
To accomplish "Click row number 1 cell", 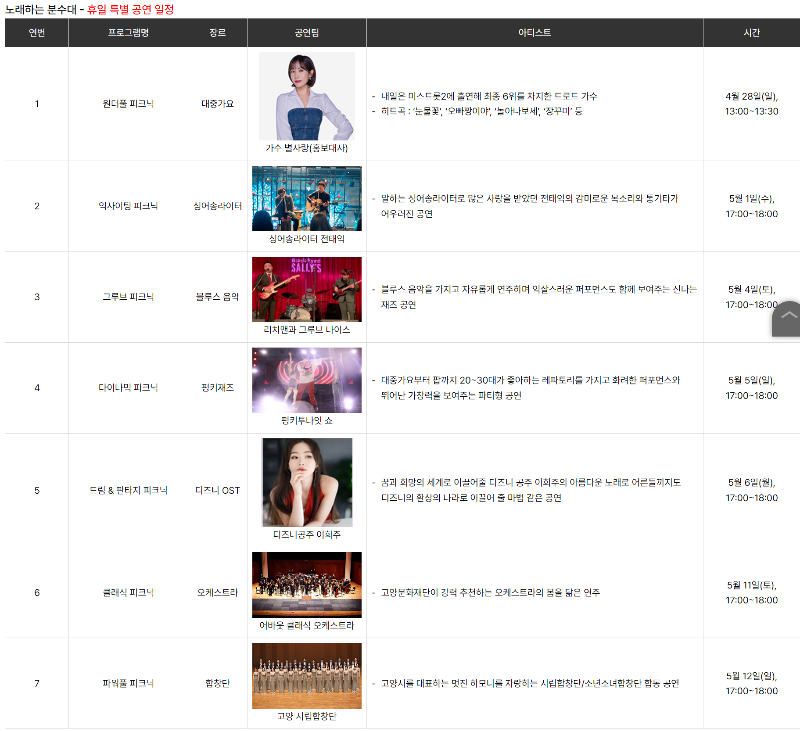I will tap(37, 104).
